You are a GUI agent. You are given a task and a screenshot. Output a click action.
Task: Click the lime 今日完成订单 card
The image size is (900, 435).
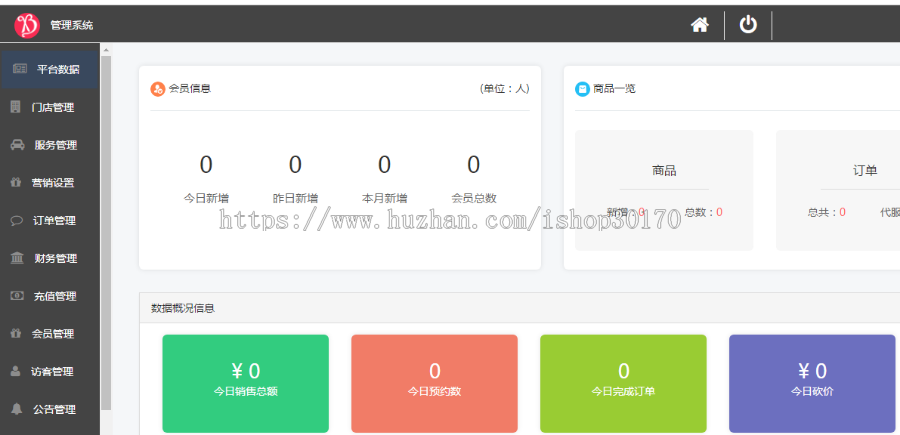click(623, 383)
